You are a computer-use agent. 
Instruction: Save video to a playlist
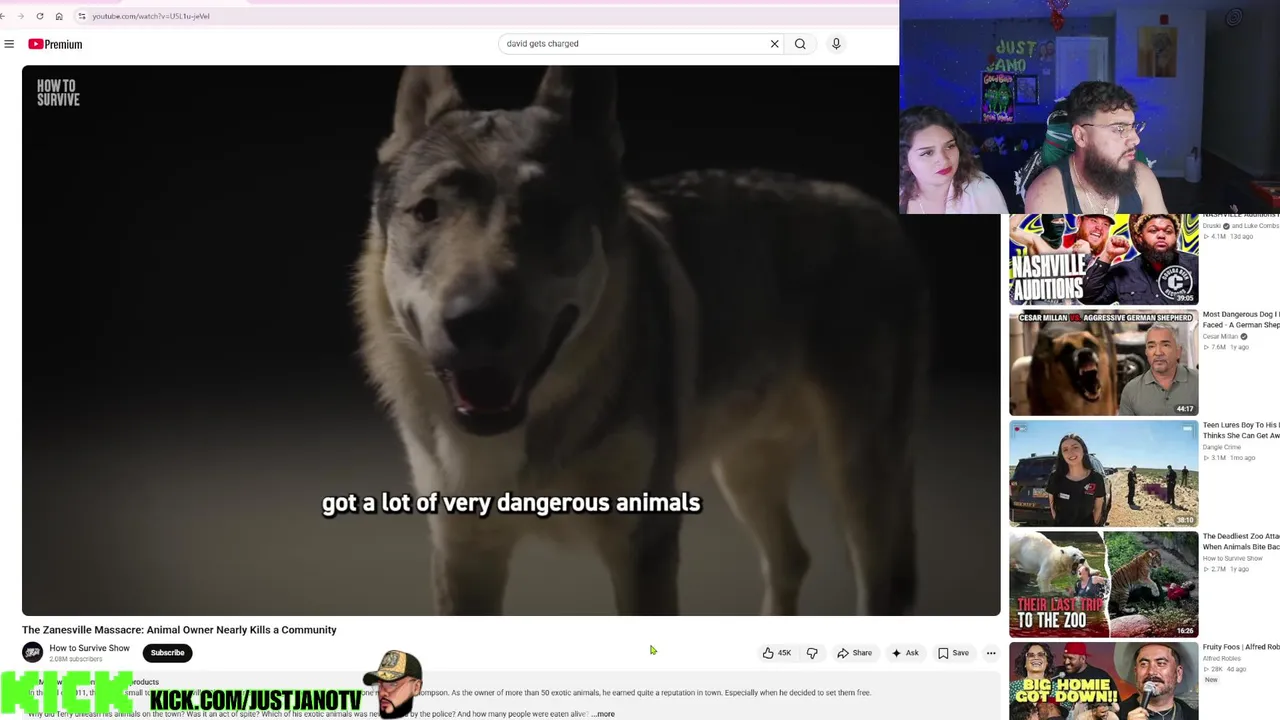(953, 653)
